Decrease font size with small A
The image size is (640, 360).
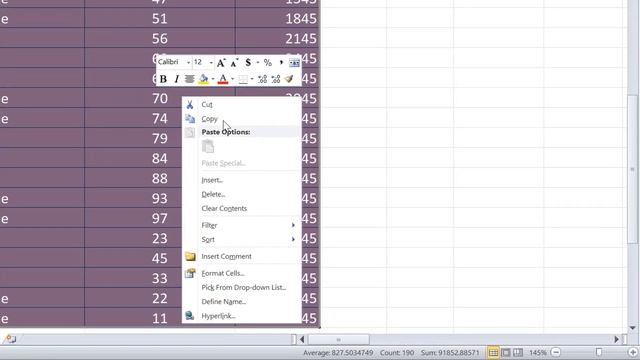point(234,63)
